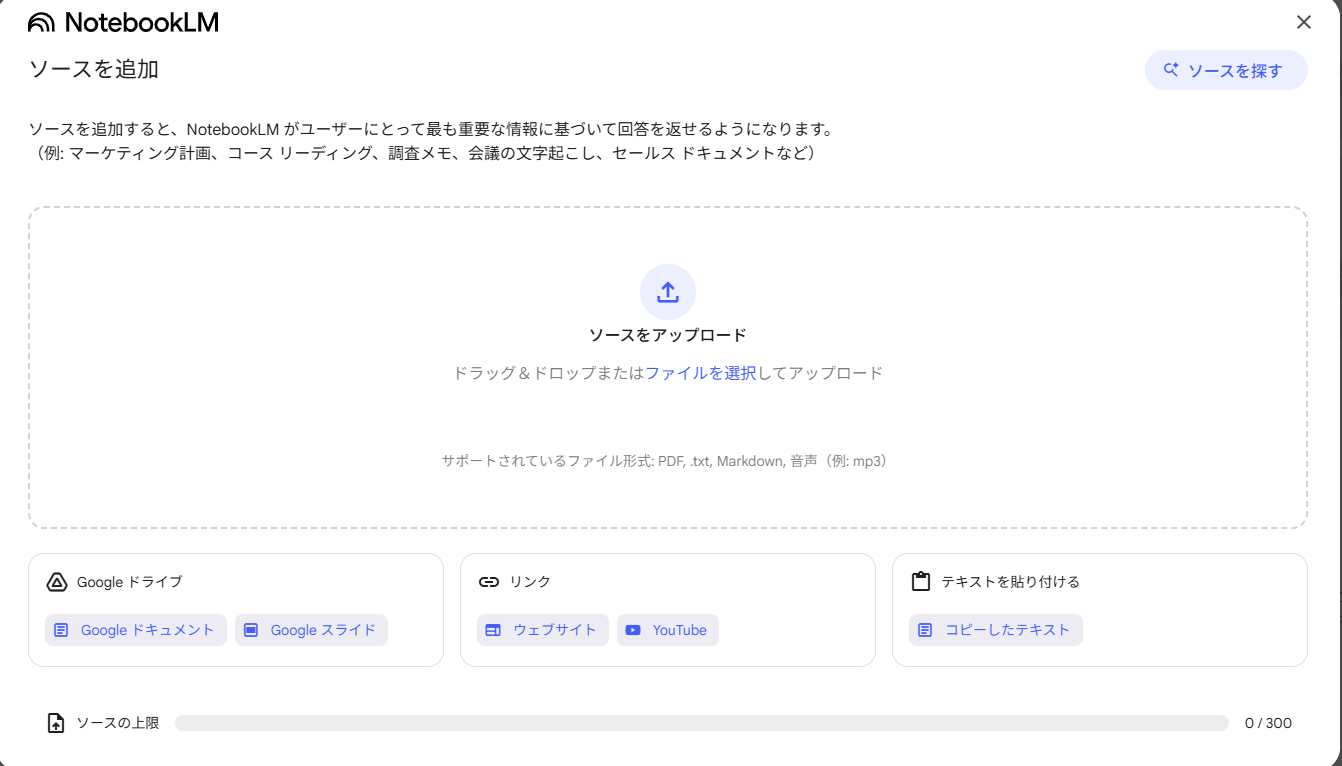
Task: Select the Google ドキュメント chip
Action: coord(136,630)
